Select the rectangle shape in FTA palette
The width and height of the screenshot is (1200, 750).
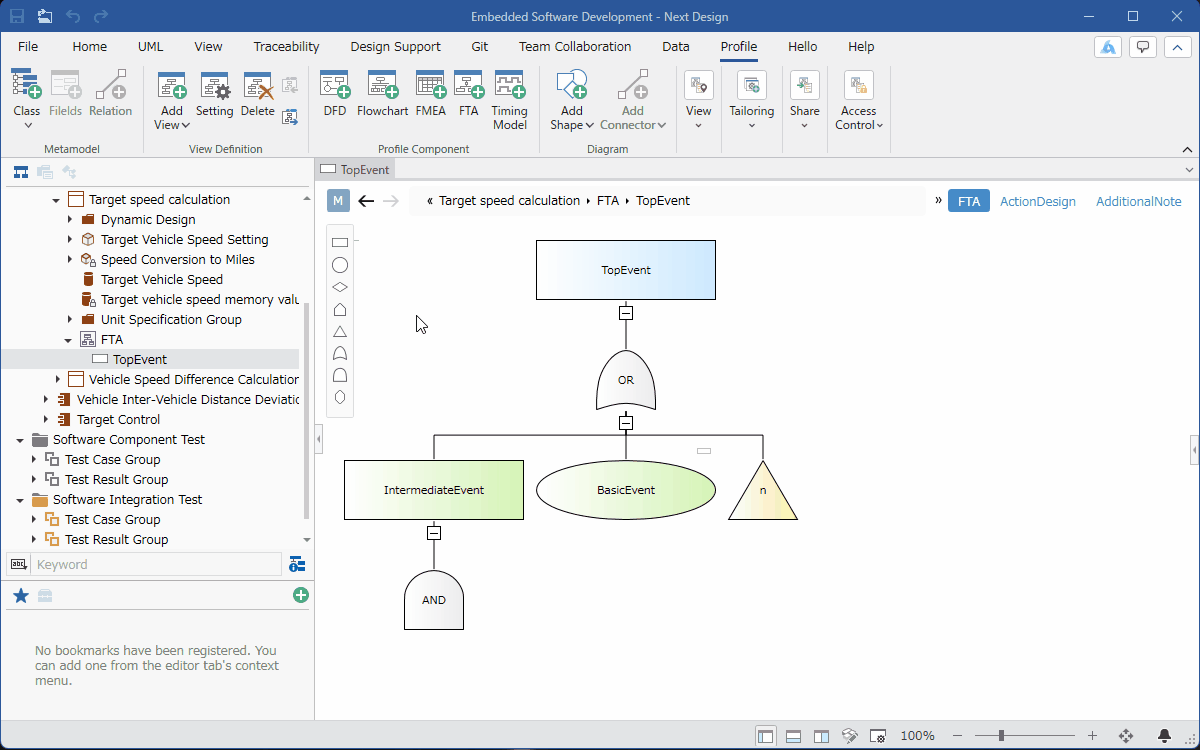tap(340, 243)
